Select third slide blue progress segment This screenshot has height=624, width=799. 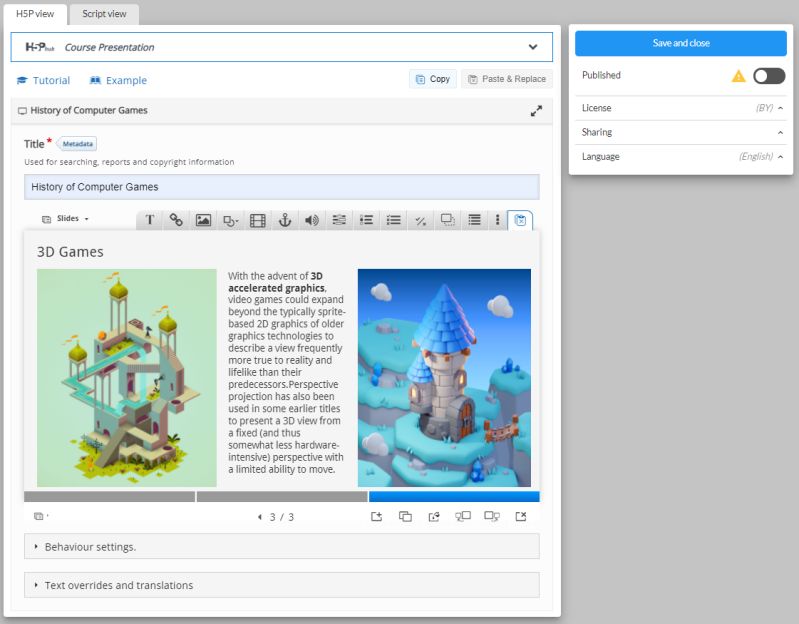click(x=454, y=497)
